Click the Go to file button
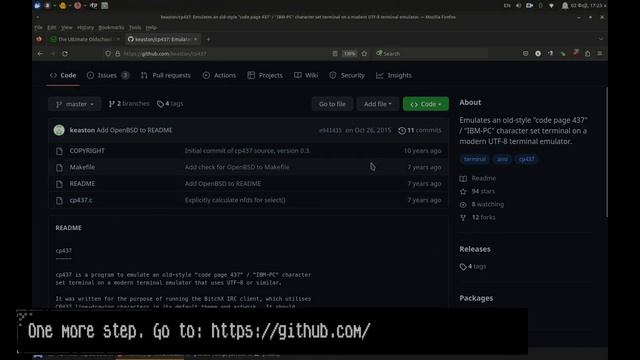 pos(332,104)
